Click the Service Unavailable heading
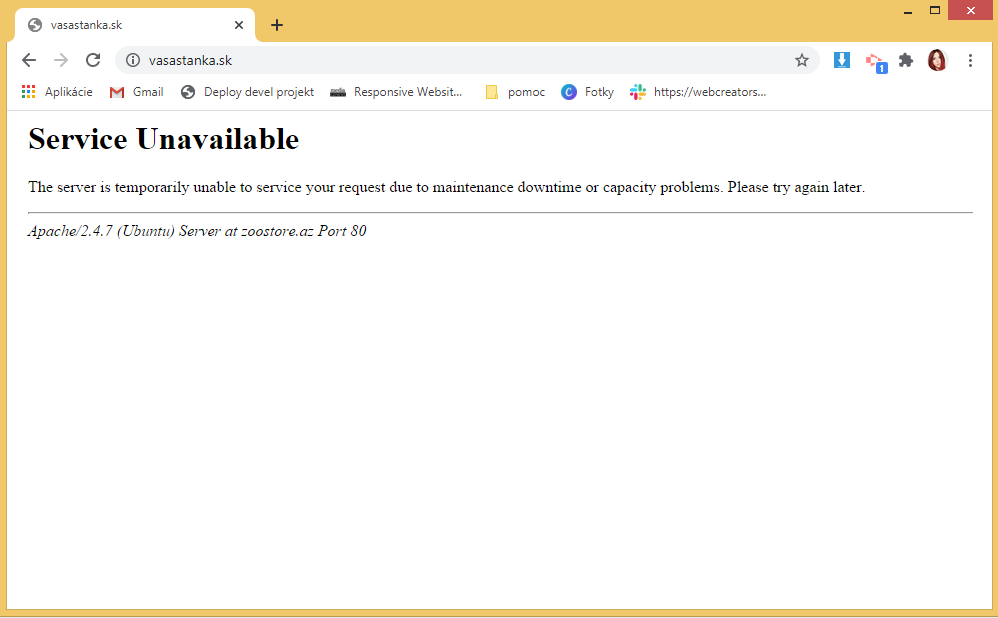 click(x=164, y=139)
